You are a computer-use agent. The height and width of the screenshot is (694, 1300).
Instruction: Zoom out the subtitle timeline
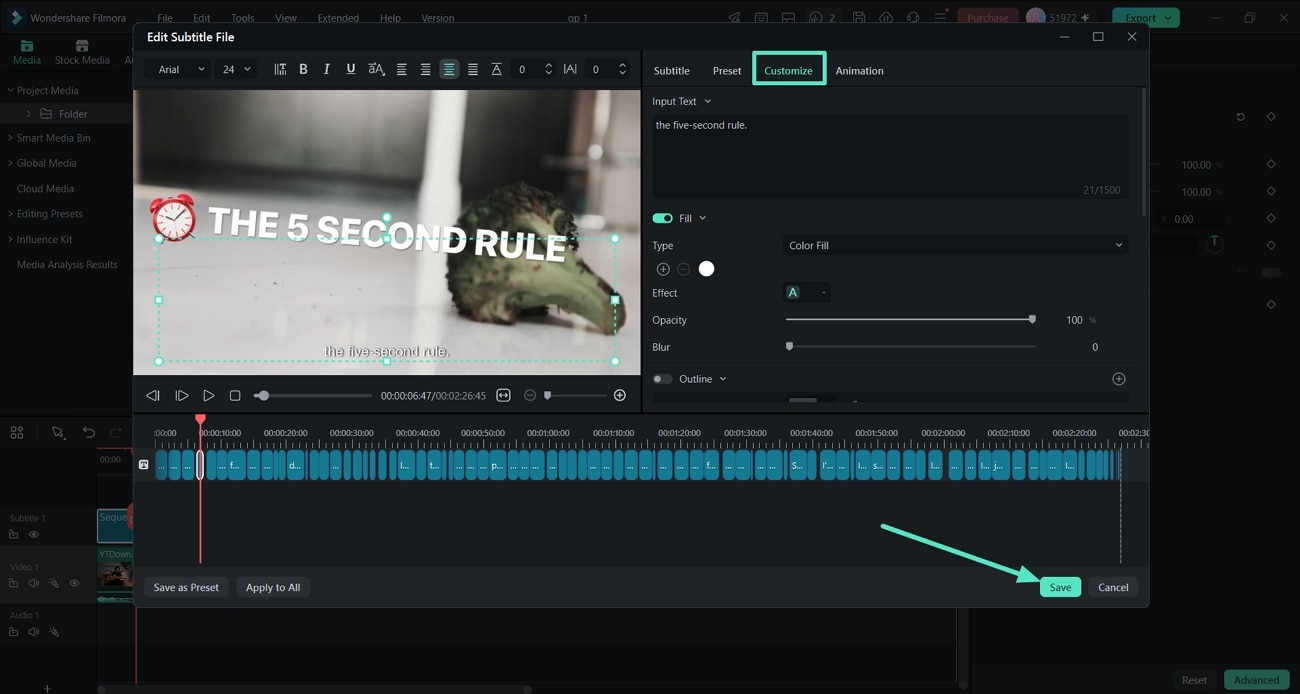coord(530,396)
